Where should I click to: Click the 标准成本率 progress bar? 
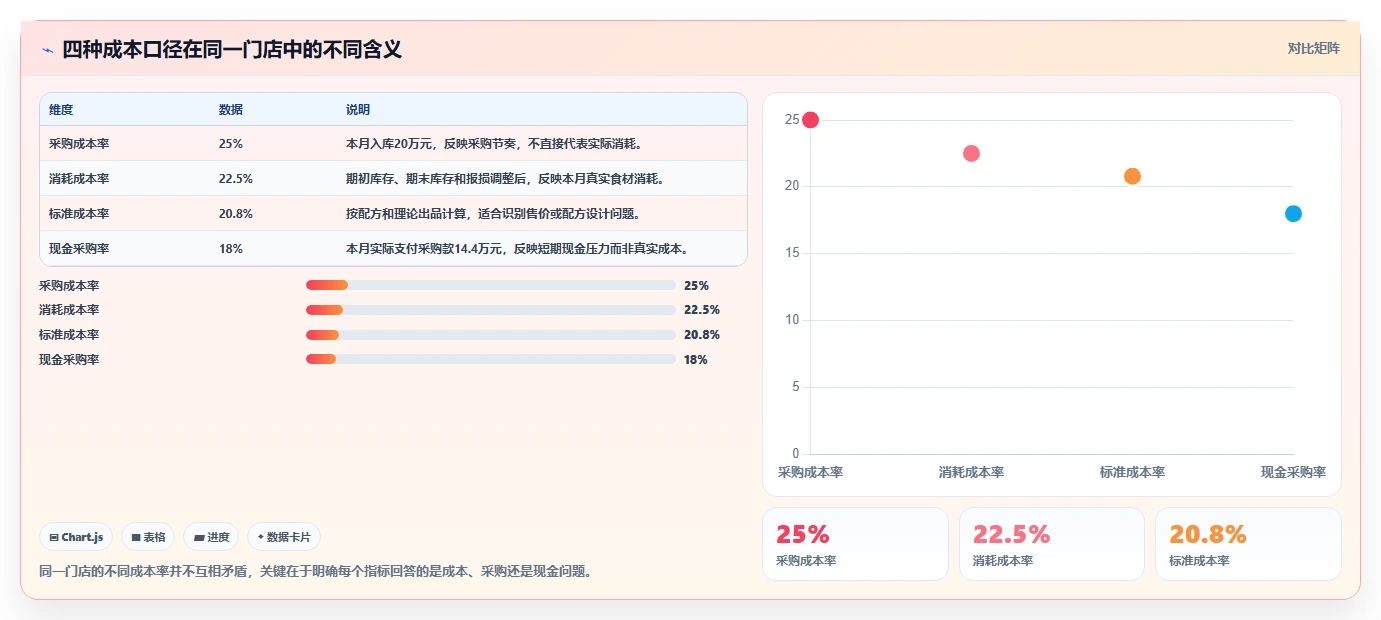click(491, 335)
